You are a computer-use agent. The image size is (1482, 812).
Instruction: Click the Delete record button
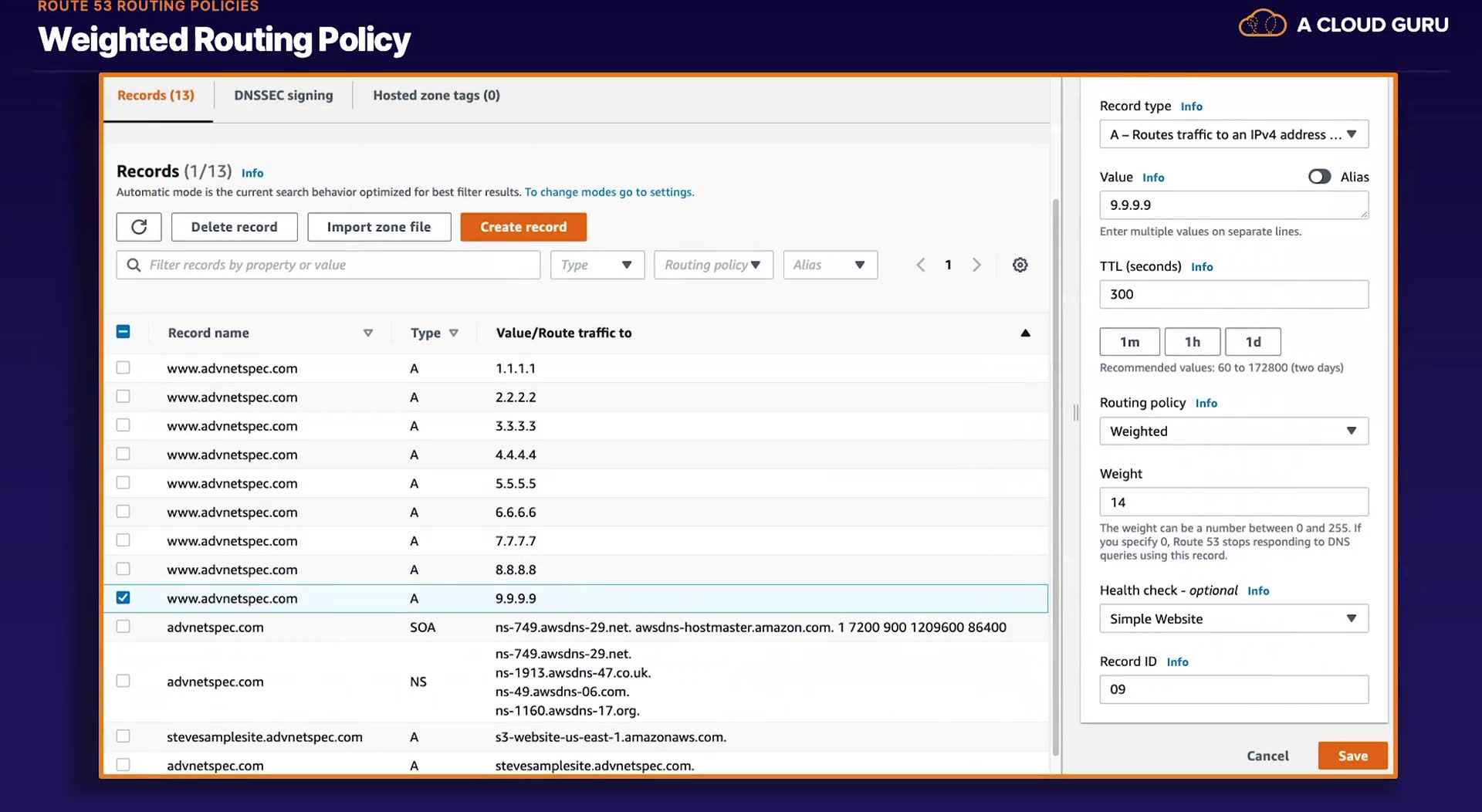(234, 227)
